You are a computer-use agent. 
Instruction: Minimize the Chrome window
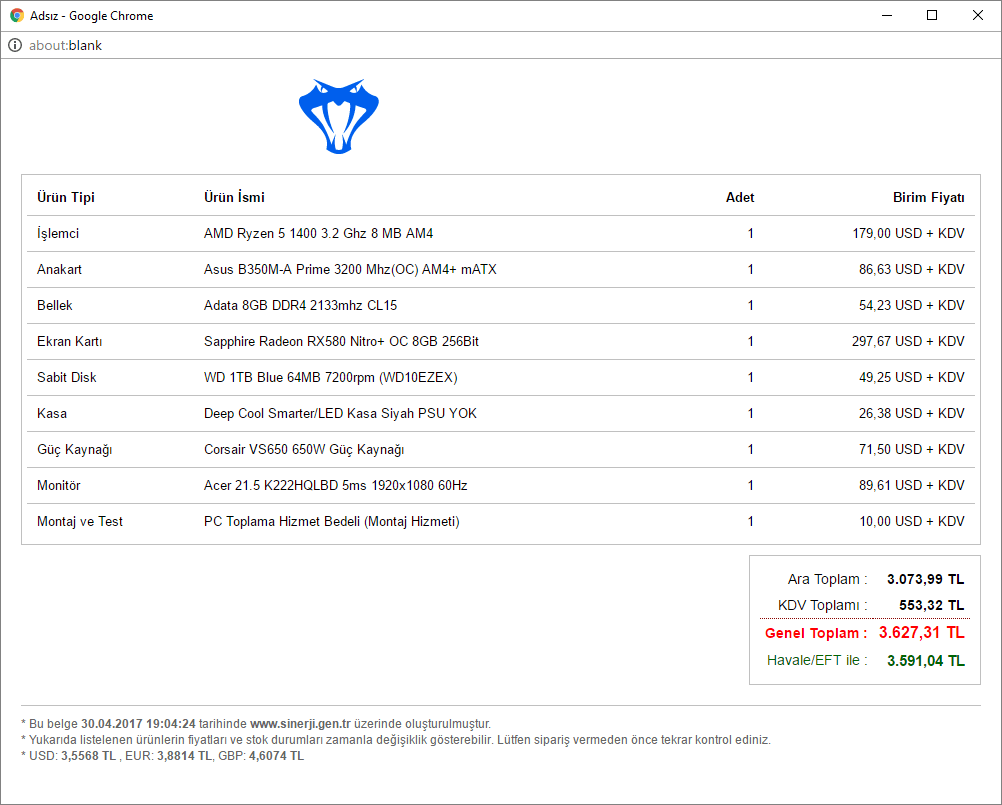click(887, 15)
